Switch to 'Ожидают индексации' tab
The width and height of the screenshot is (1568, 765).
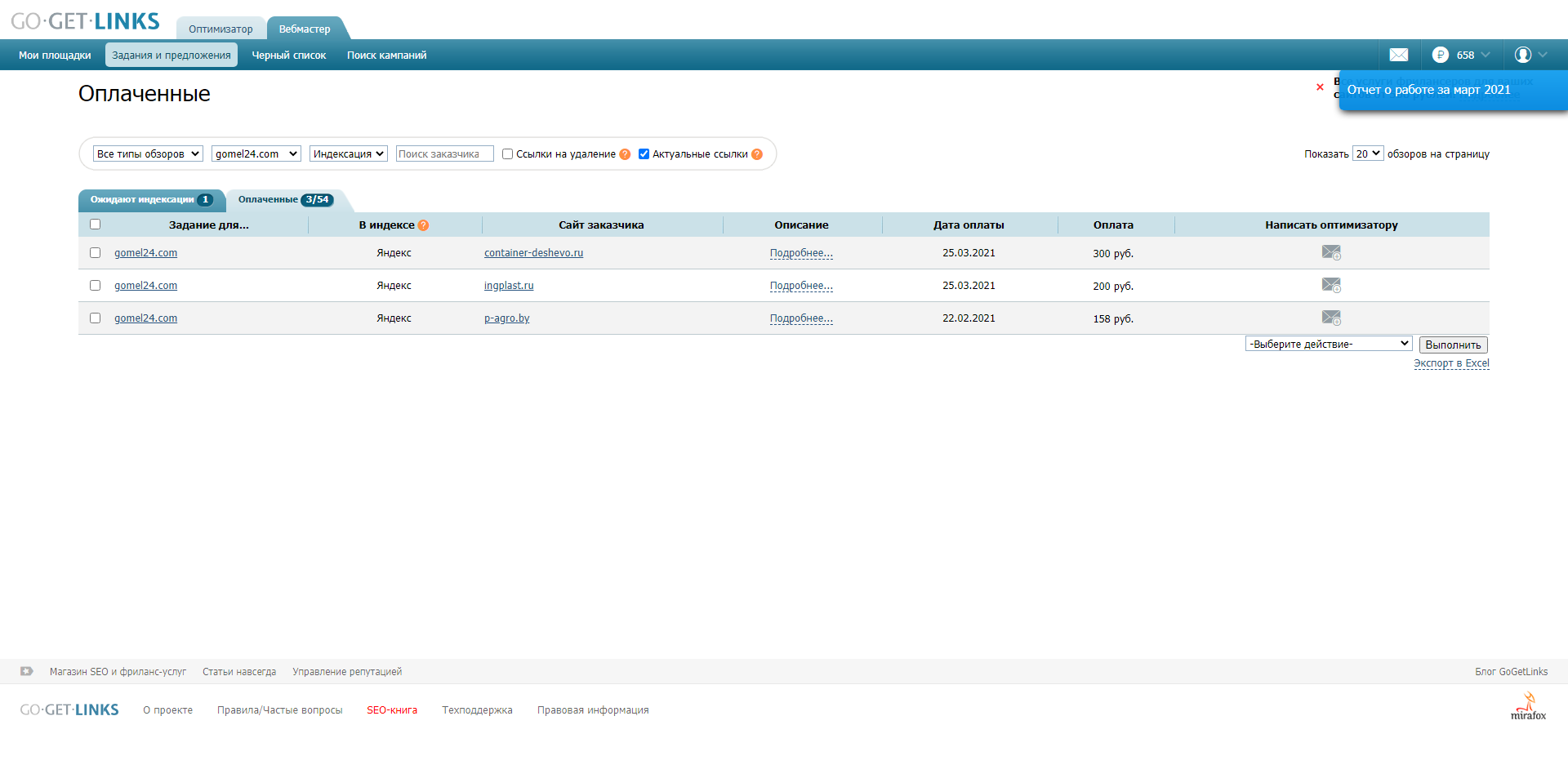click(151, 200)
